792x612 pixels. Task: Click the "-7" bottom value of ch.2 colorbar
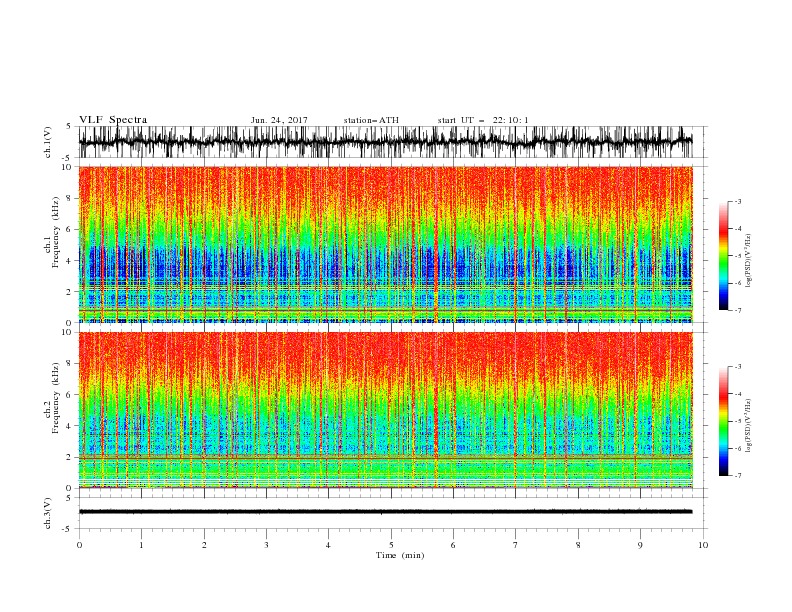pos(737,476)
